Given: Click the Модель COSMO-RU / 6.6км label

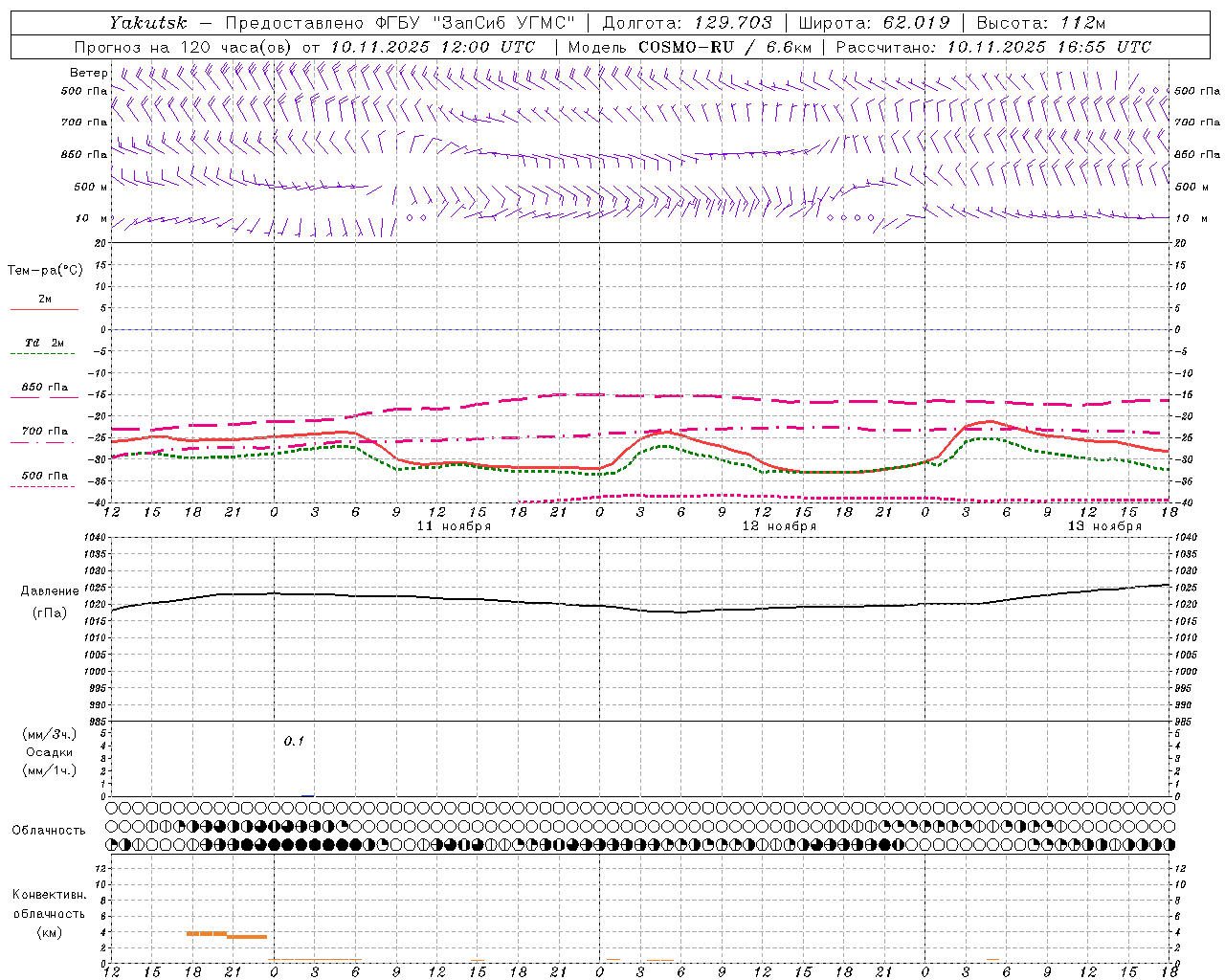Looking at the screenshot, I should pos(690,47).
